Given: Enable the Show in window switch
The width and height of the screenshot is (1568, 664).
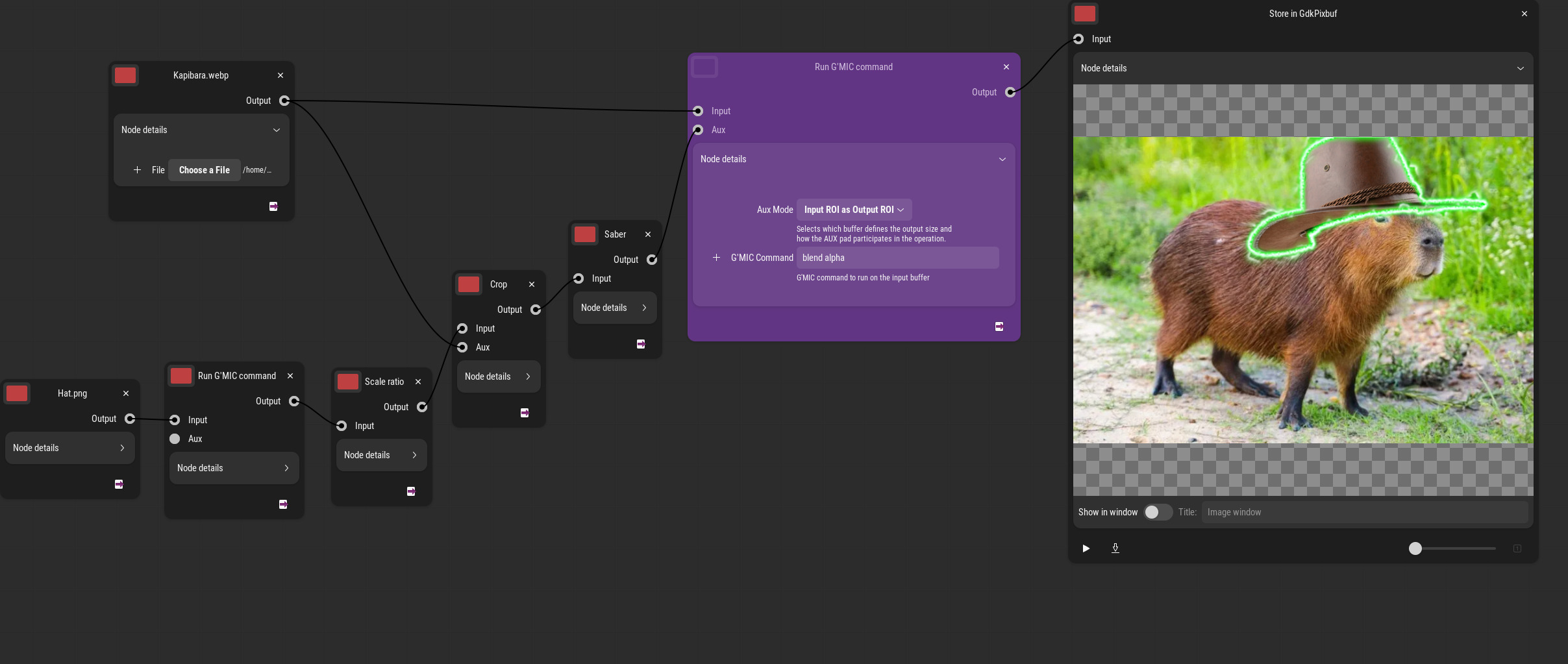Looking at the screenshot, I should (1157, 512).
